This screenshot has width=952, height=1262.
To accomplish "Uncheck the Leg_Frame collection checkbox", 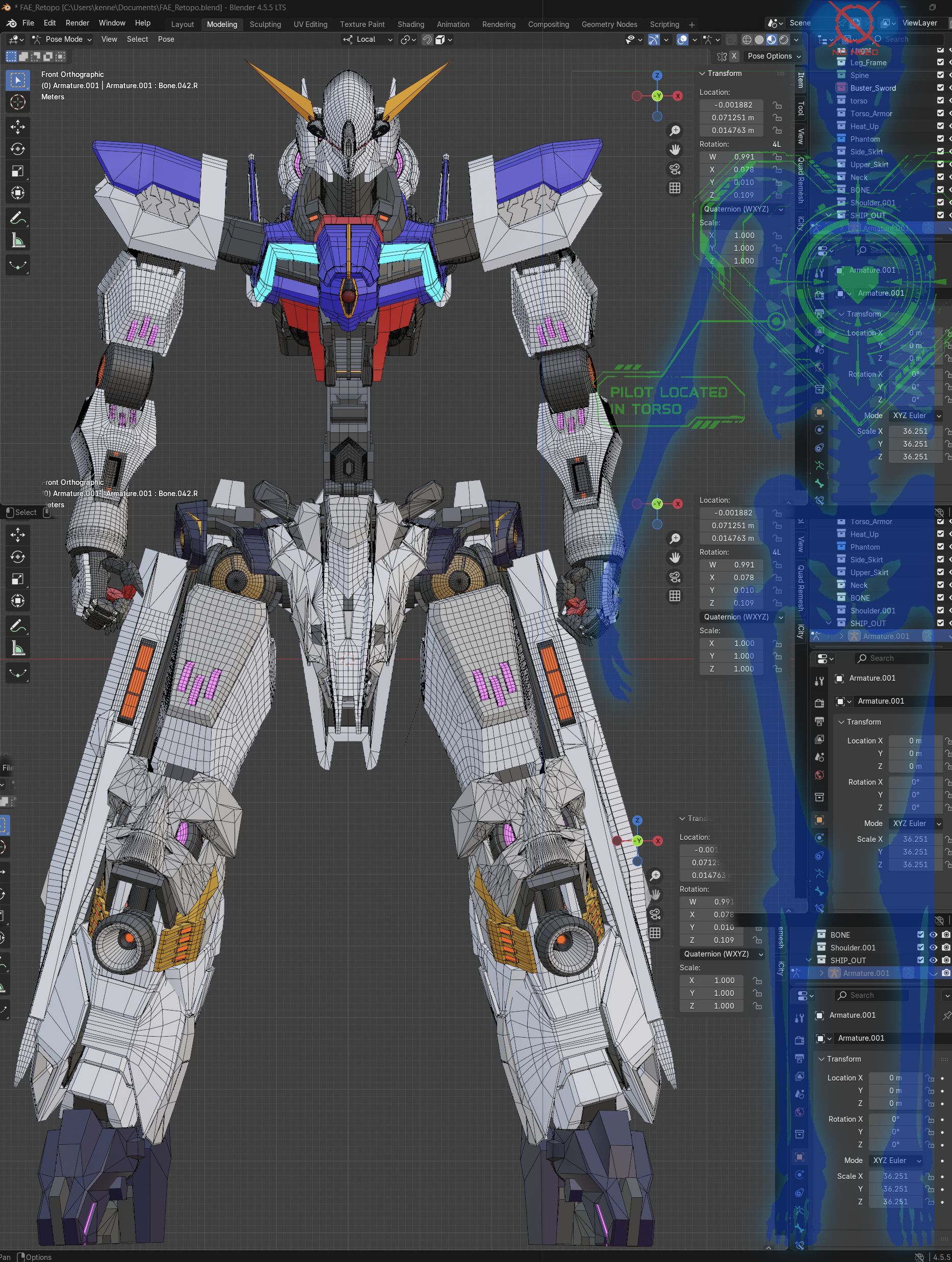I will point(940,62).
